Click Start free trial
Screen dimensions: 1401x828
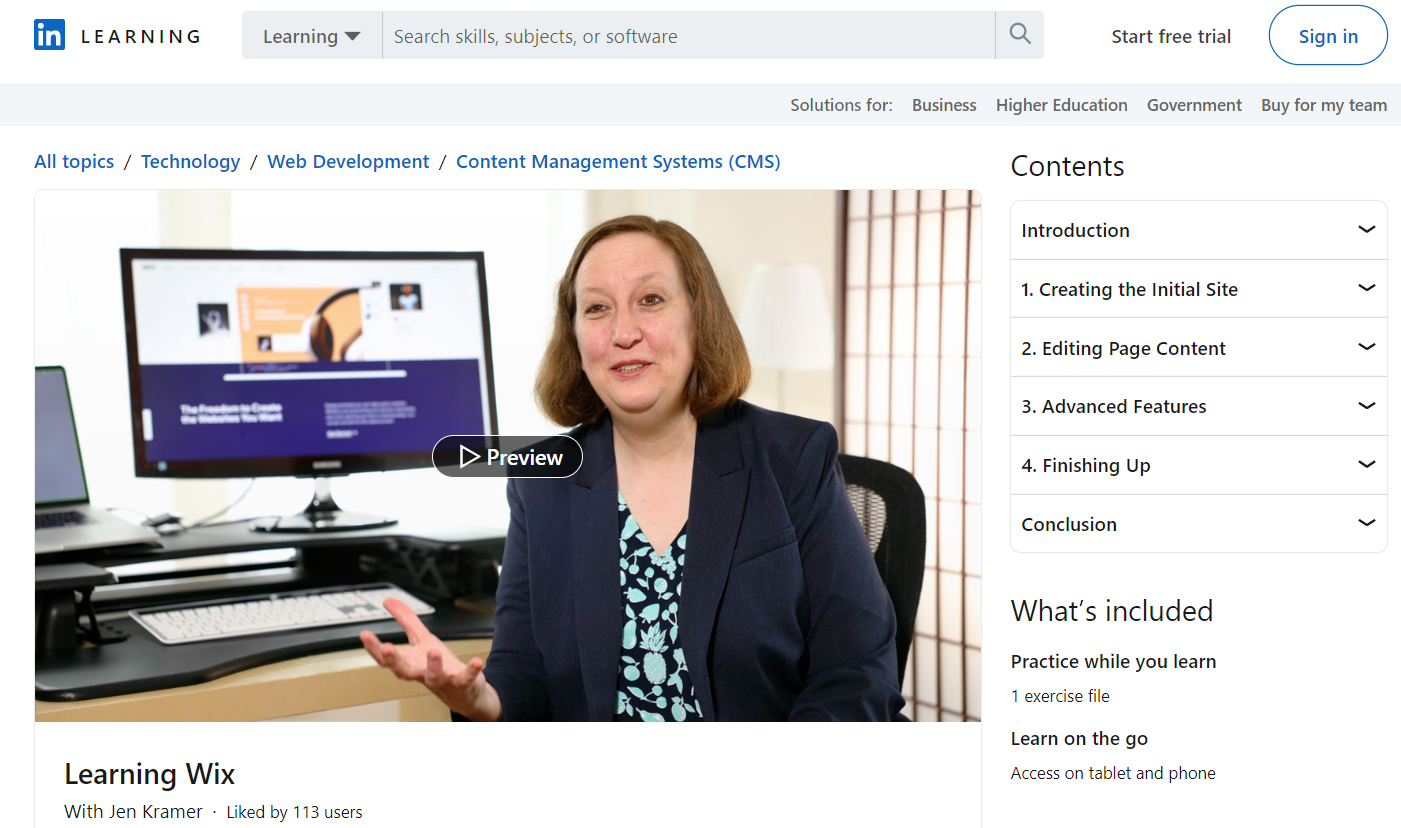pyautogui.click(x=1171, y=36)
